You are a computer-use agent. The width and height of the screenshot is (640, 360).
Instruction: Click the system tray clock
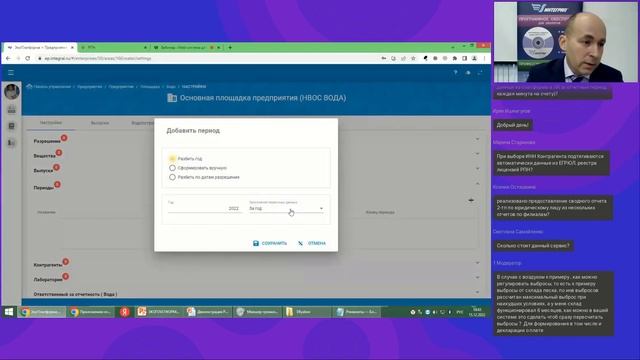(x=477, y=312)
